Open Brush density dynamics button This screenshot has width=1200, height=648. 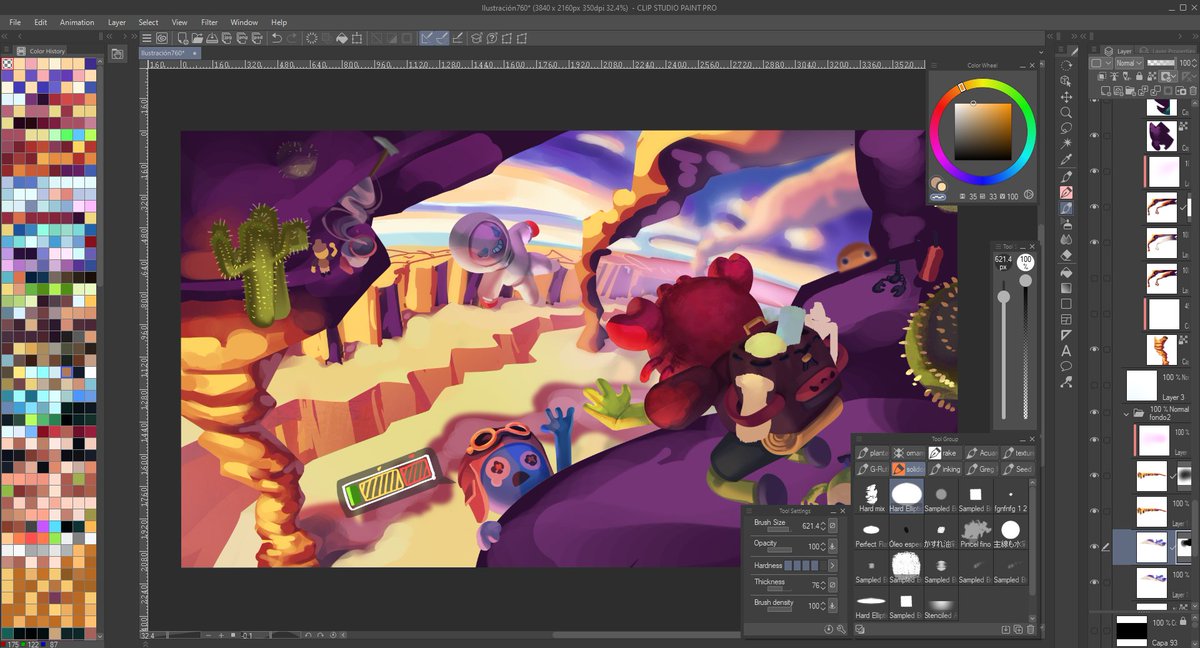[833, 605]
